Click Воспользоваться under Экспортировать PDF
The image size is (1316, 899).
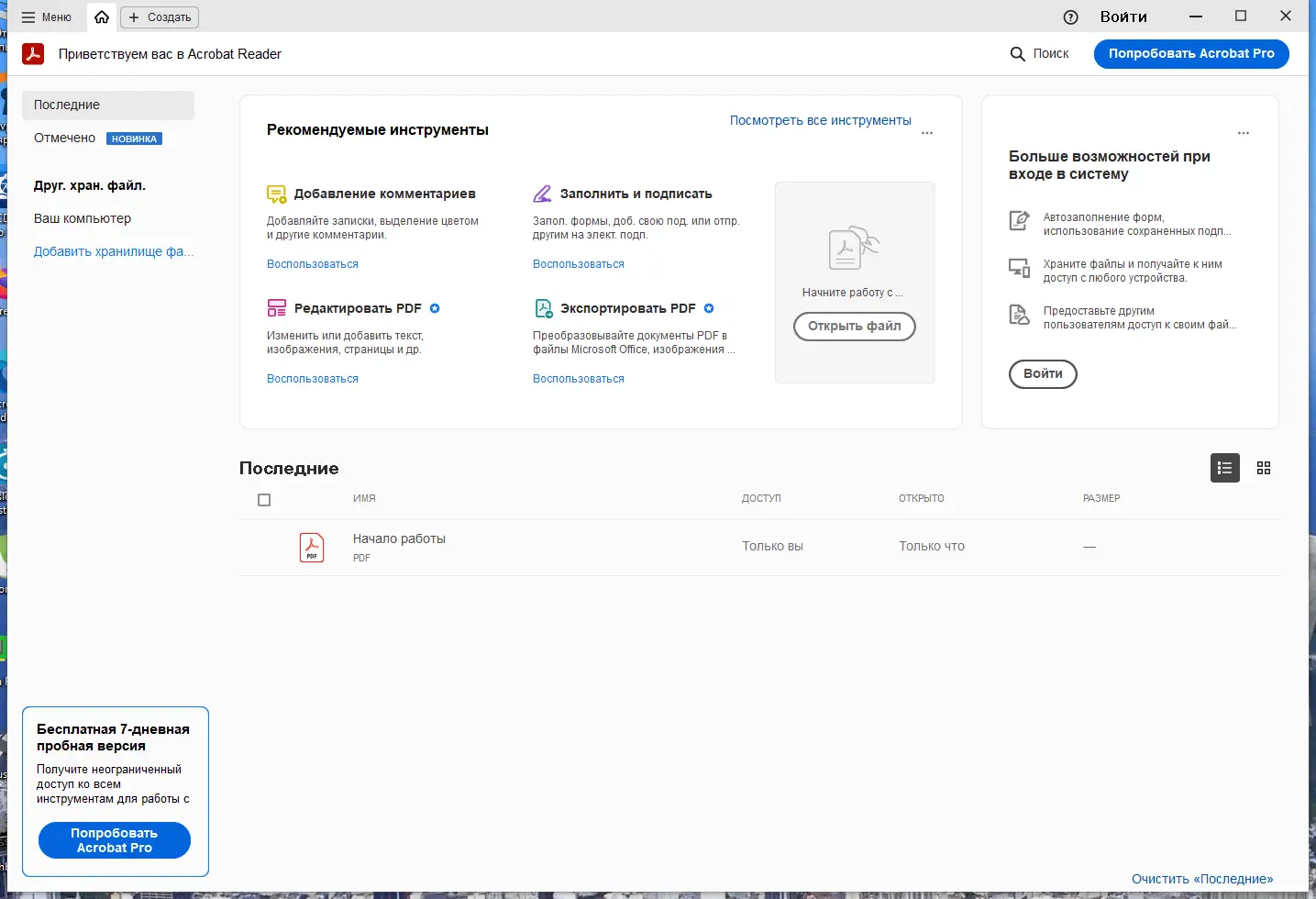coord(579,379)
